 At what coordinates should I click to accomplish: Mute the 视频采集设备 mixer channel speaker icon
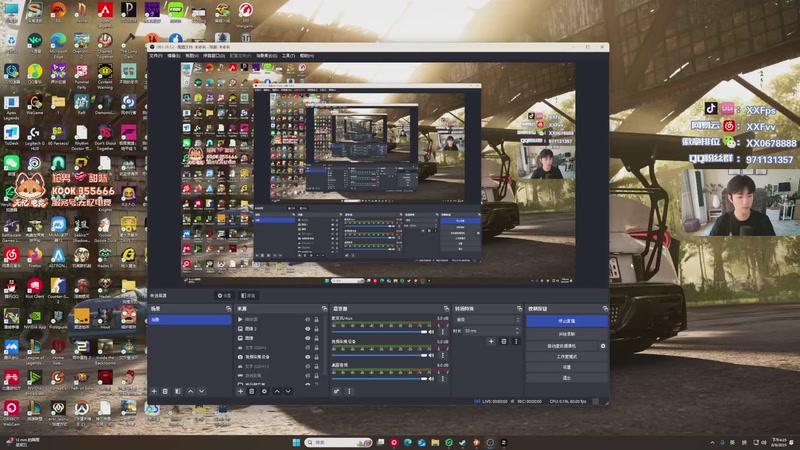point(432,355)
